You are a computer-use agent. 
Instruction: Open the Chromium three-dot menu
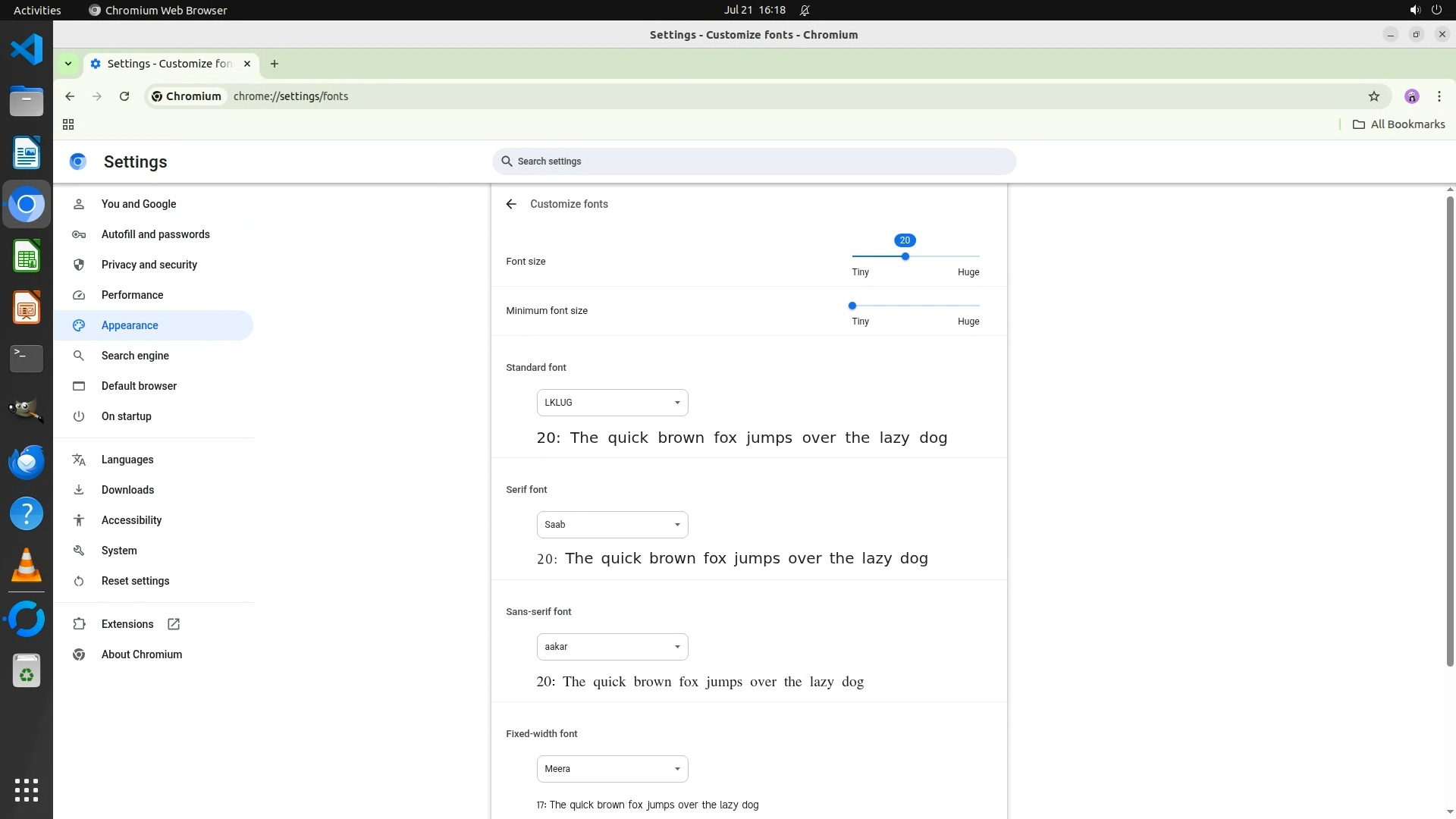tap(1439, 96)
